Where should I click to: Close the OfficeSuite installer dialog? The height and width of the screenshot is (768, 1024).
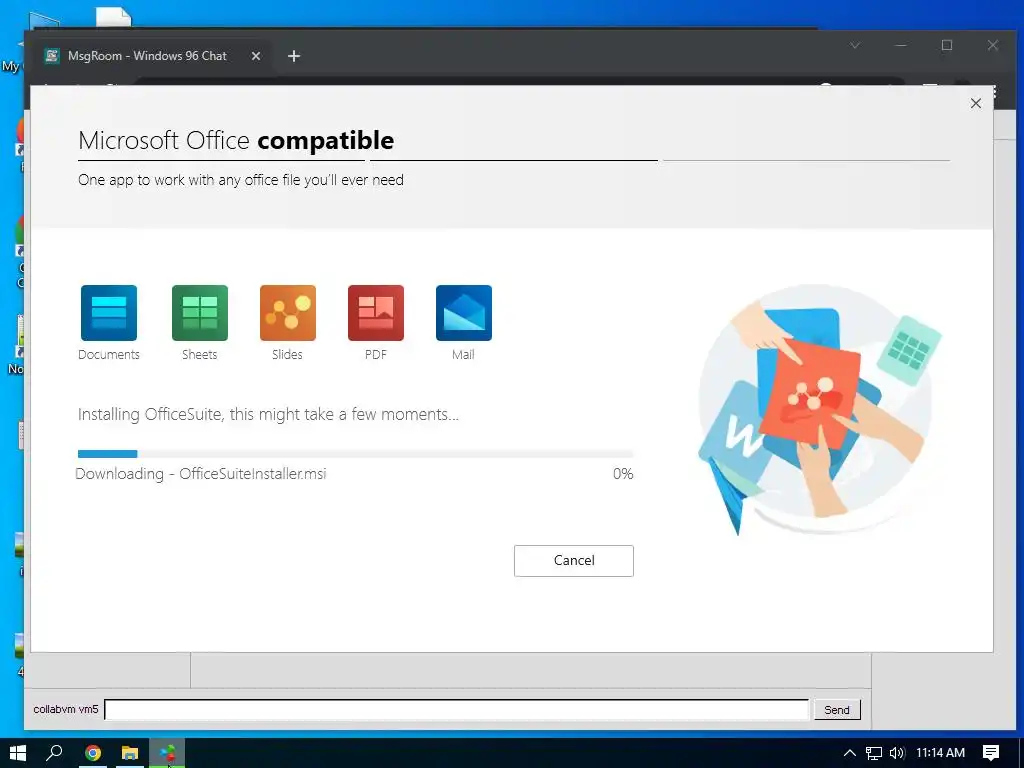(976, 103)
